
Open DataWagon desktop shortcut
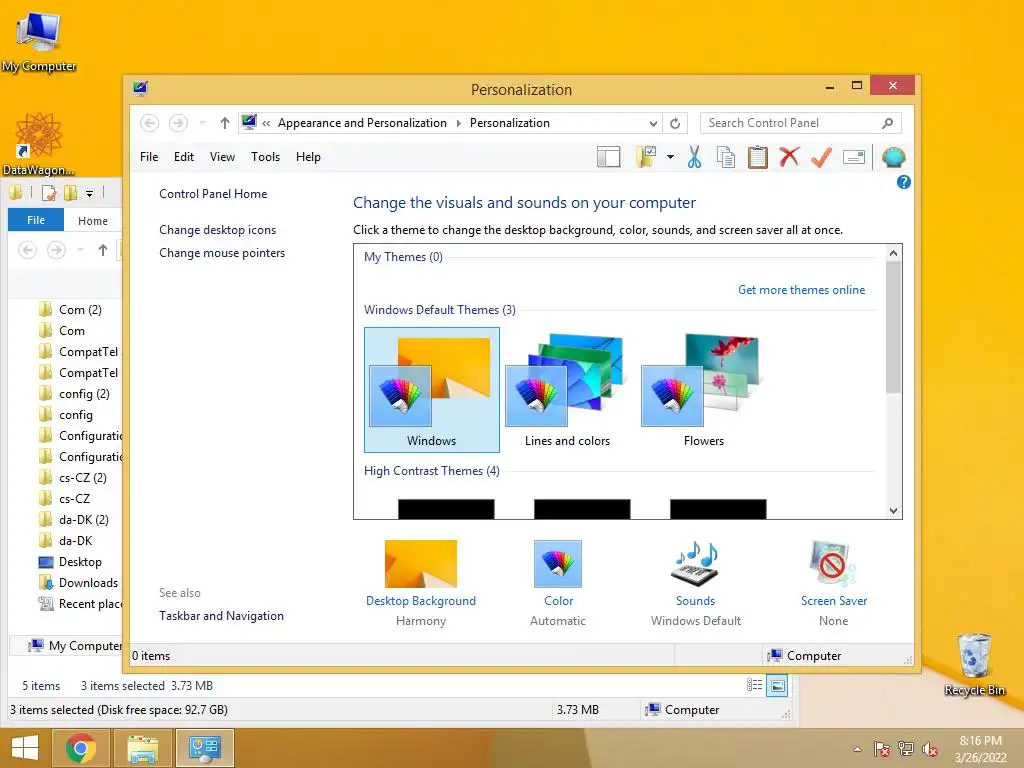pyautogui.click(x=38, y=144)
